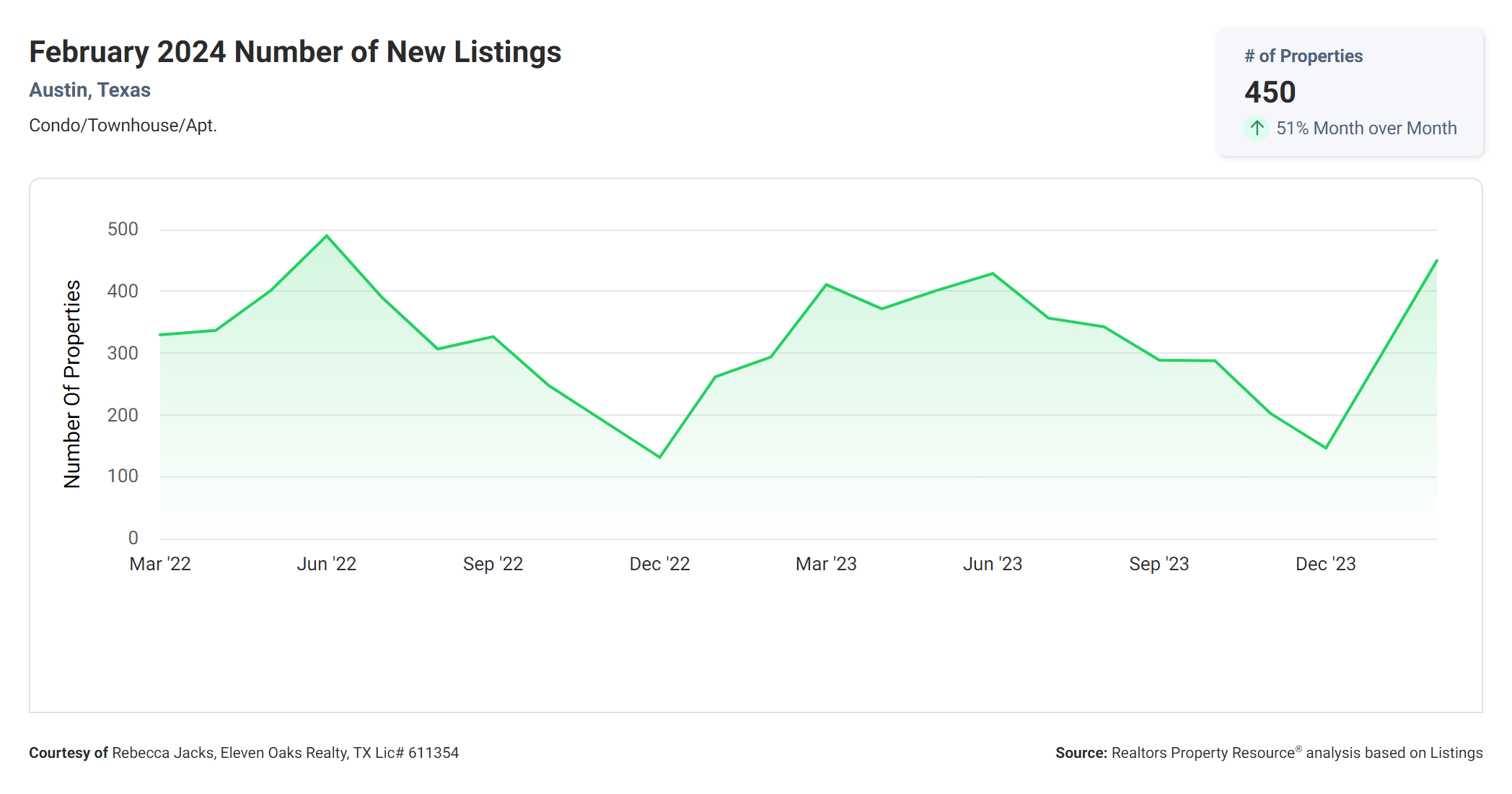Click the Sep '23 axis label

(1159, 564)
